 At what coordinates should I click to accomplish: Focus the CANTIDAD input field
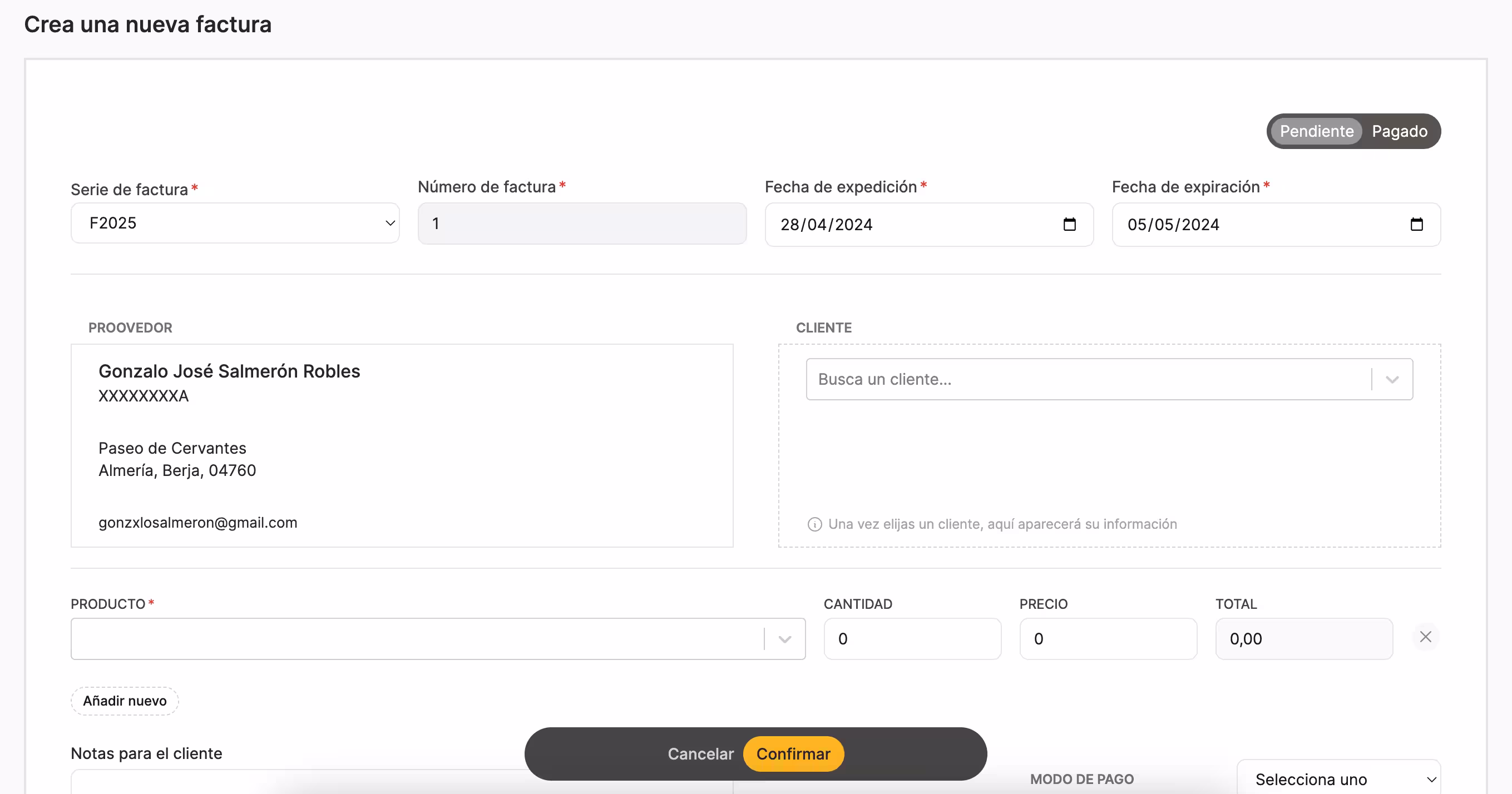[912, 639]
